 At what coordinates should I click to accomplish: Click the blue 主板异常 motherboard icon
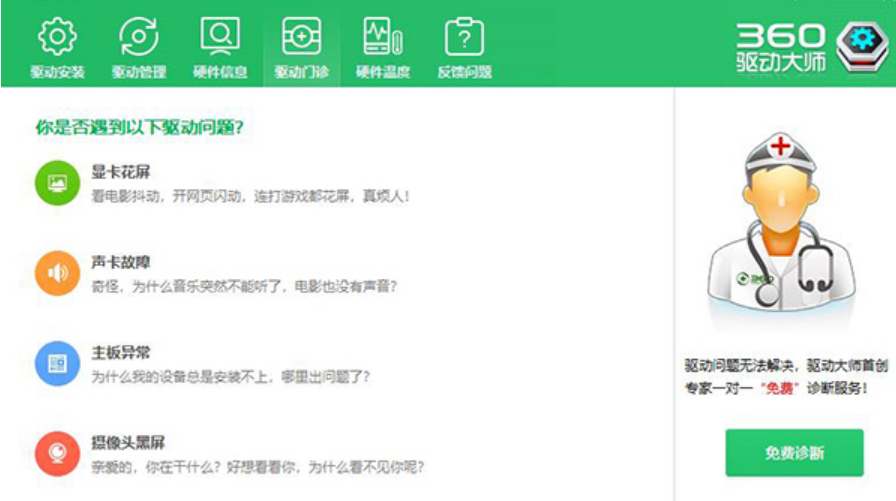coord(57,364)
